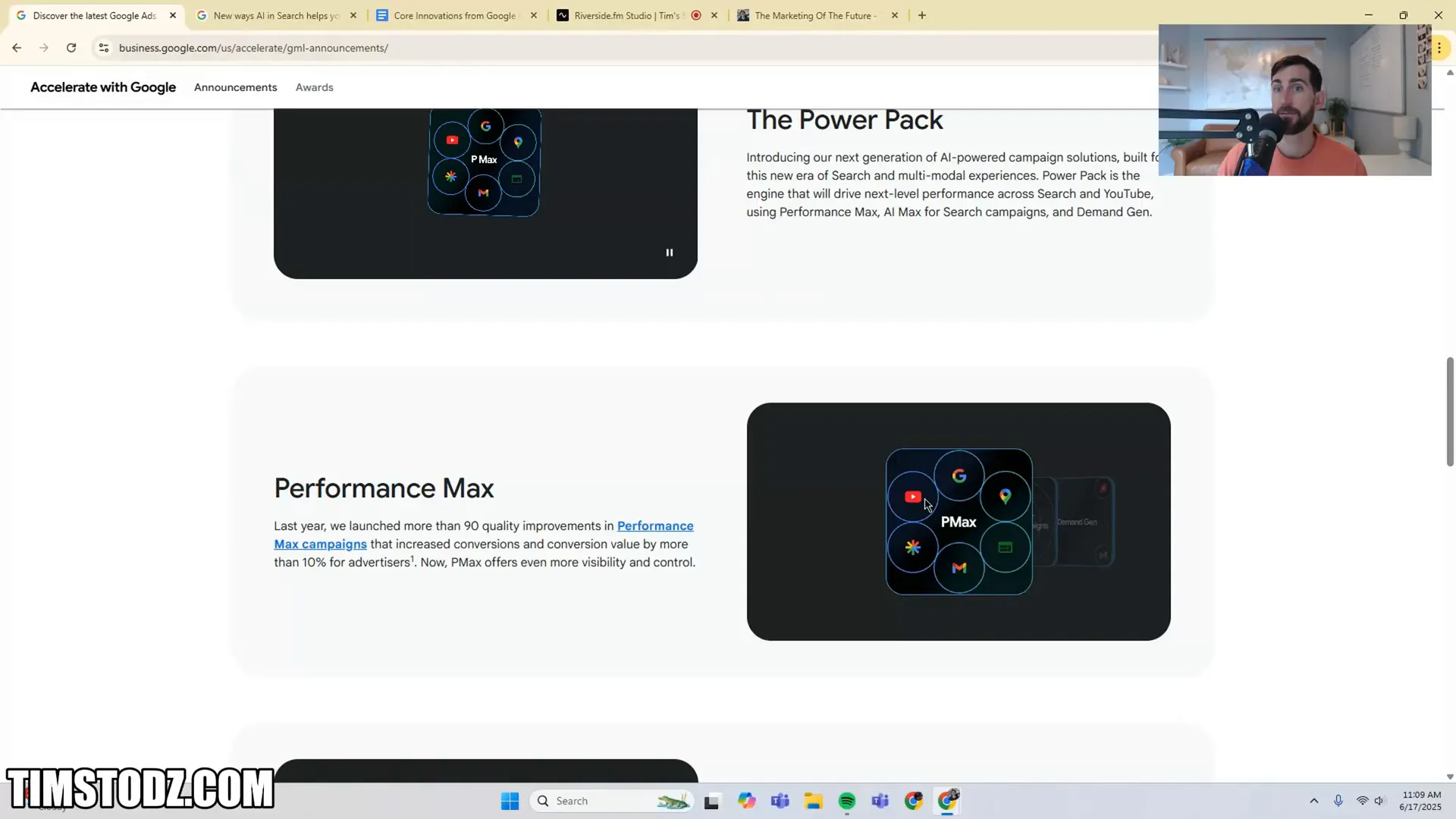Switch to 'The Marketing Of The Future' tab
Screen dimensions: 1456x819
click(816, 15)
